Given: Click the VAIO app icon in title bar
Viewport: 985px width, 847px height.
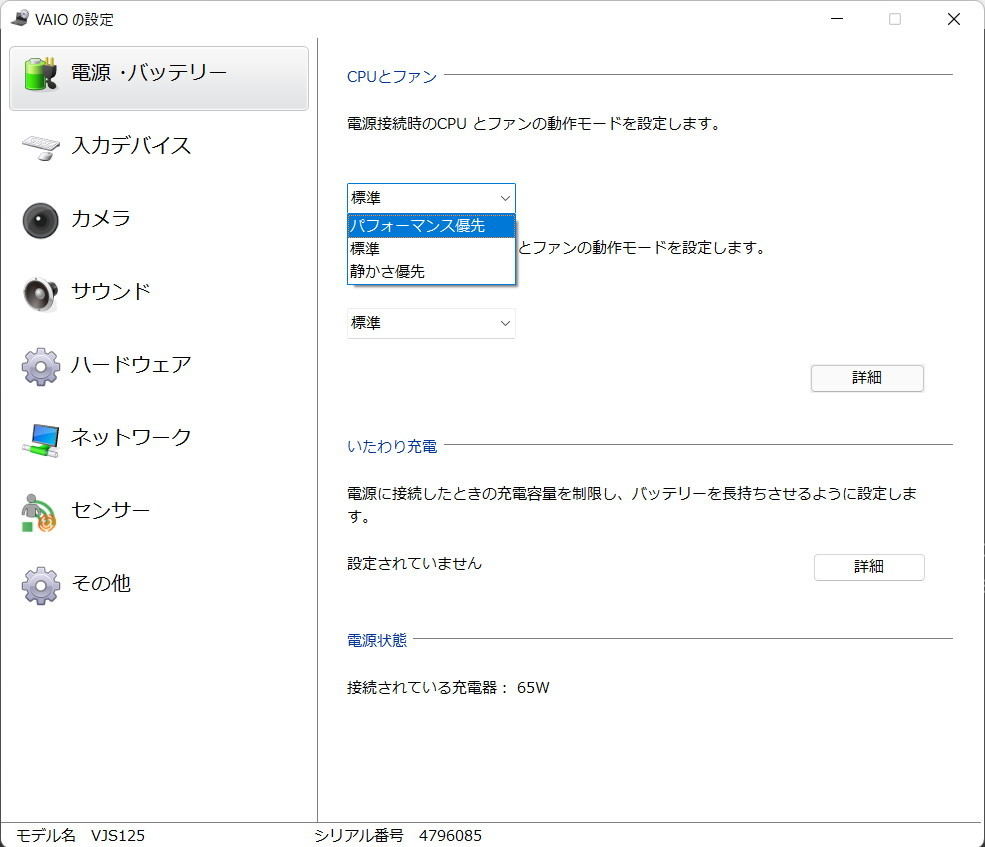Looking at the screenshot, I should pos(19,18).
